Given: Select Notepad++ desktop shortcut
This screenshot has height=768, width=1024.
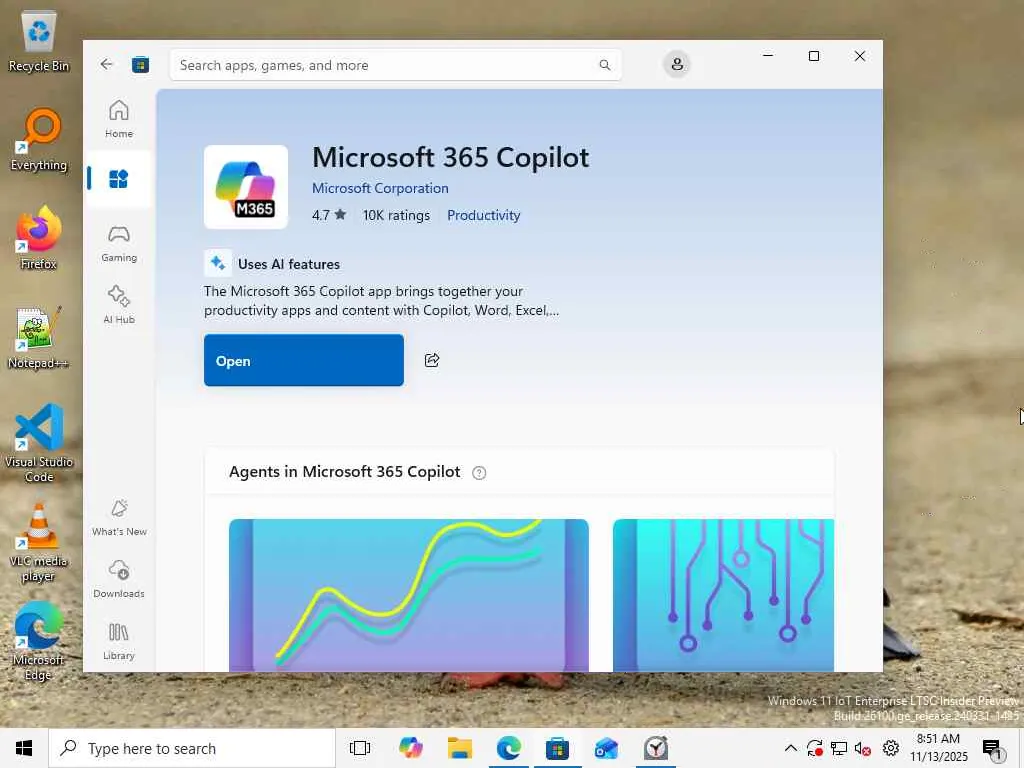Looking at the screenshot, I should pyautogui.click(x=39, y=338).
